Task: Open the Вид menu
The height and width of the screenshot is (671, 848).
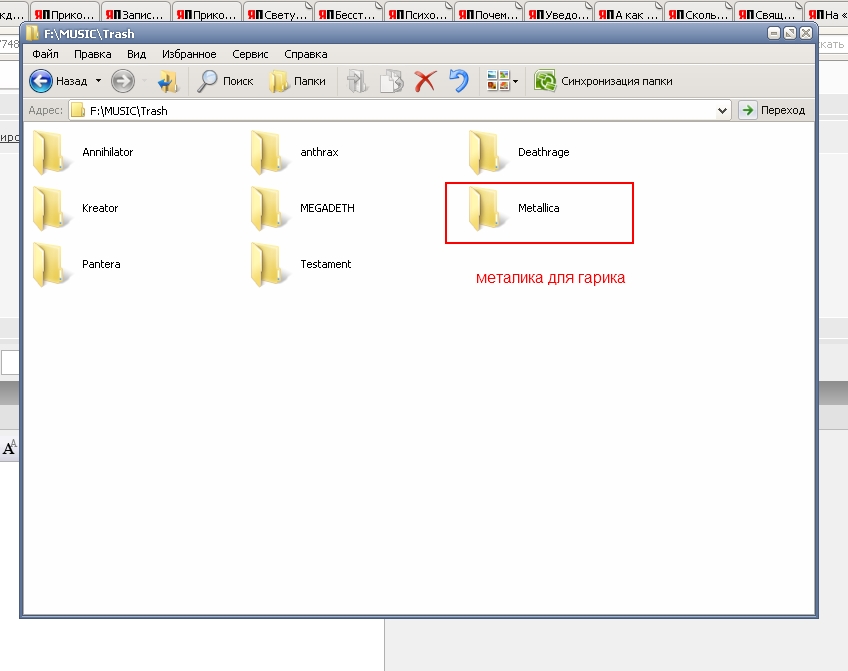Action: point(136,54)
